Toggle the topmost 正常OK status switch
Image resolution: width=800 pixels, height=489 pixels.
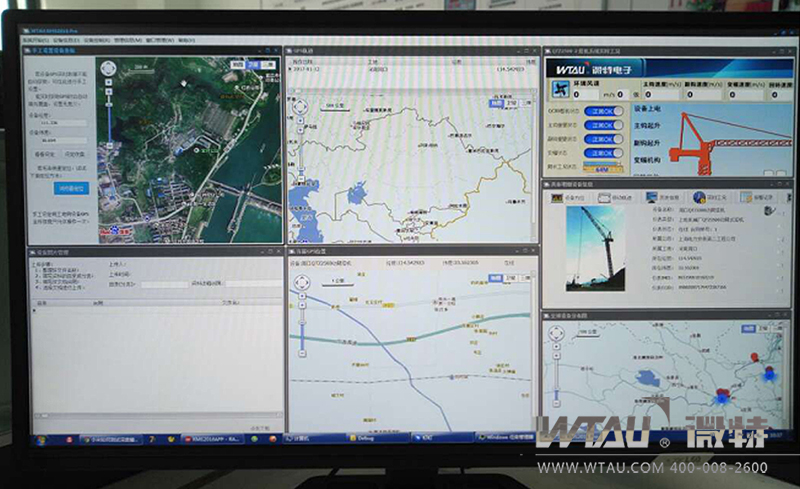pos(602,110)
